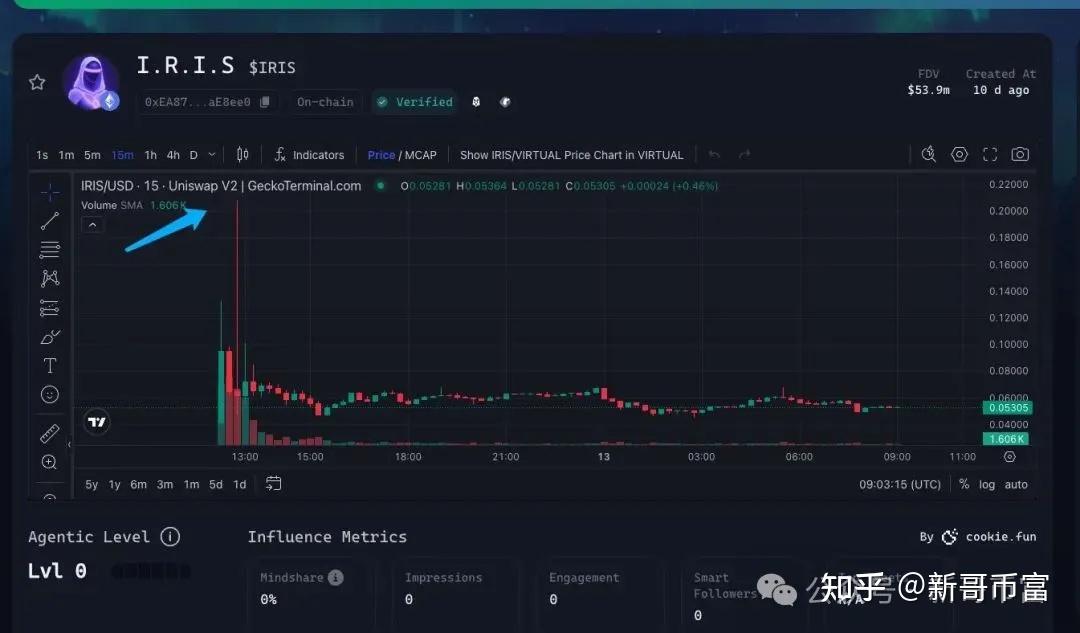1080x633 pixels.
Task: Select the trend line drawing tool
Action: tap(49, 221)
